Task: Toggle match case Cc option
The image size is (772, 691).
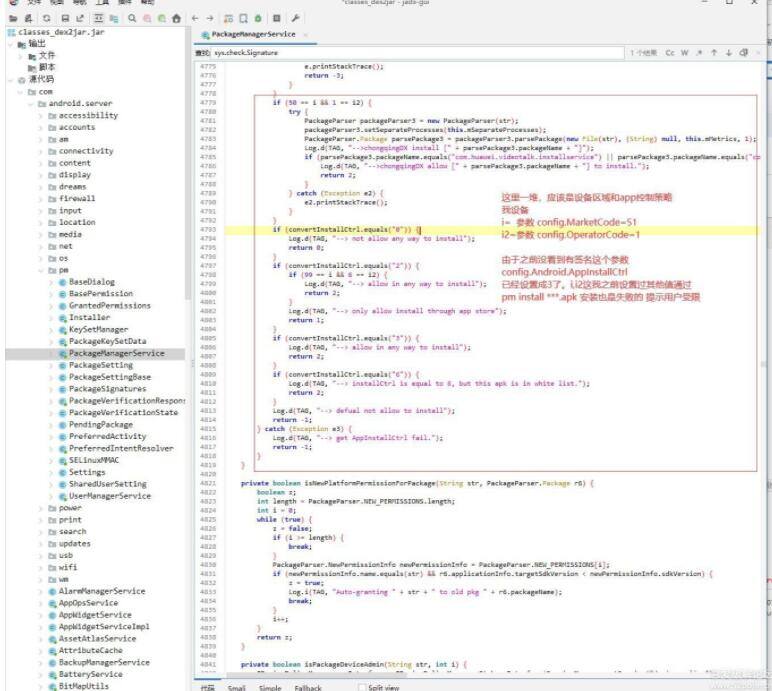Action: (x=670, y=53)
